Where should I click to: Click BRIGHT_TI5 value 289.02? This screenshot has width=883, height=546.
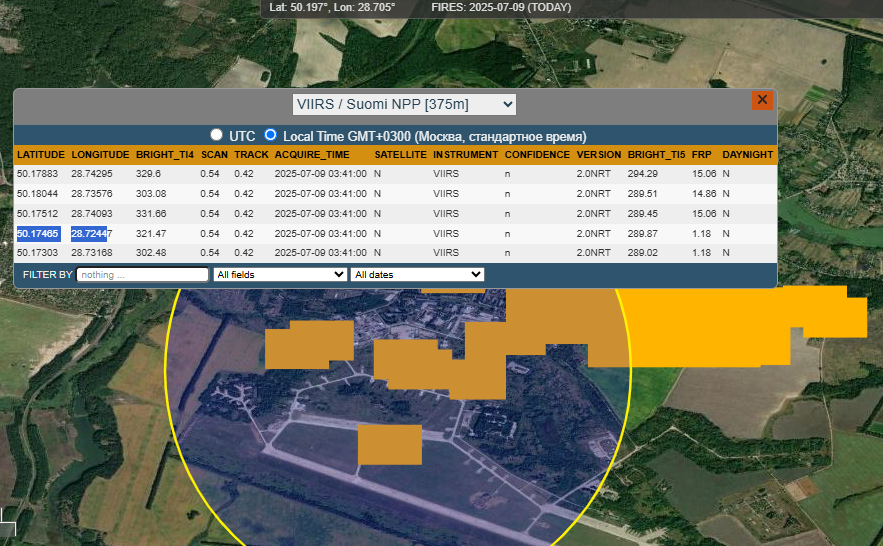point(643,253)
